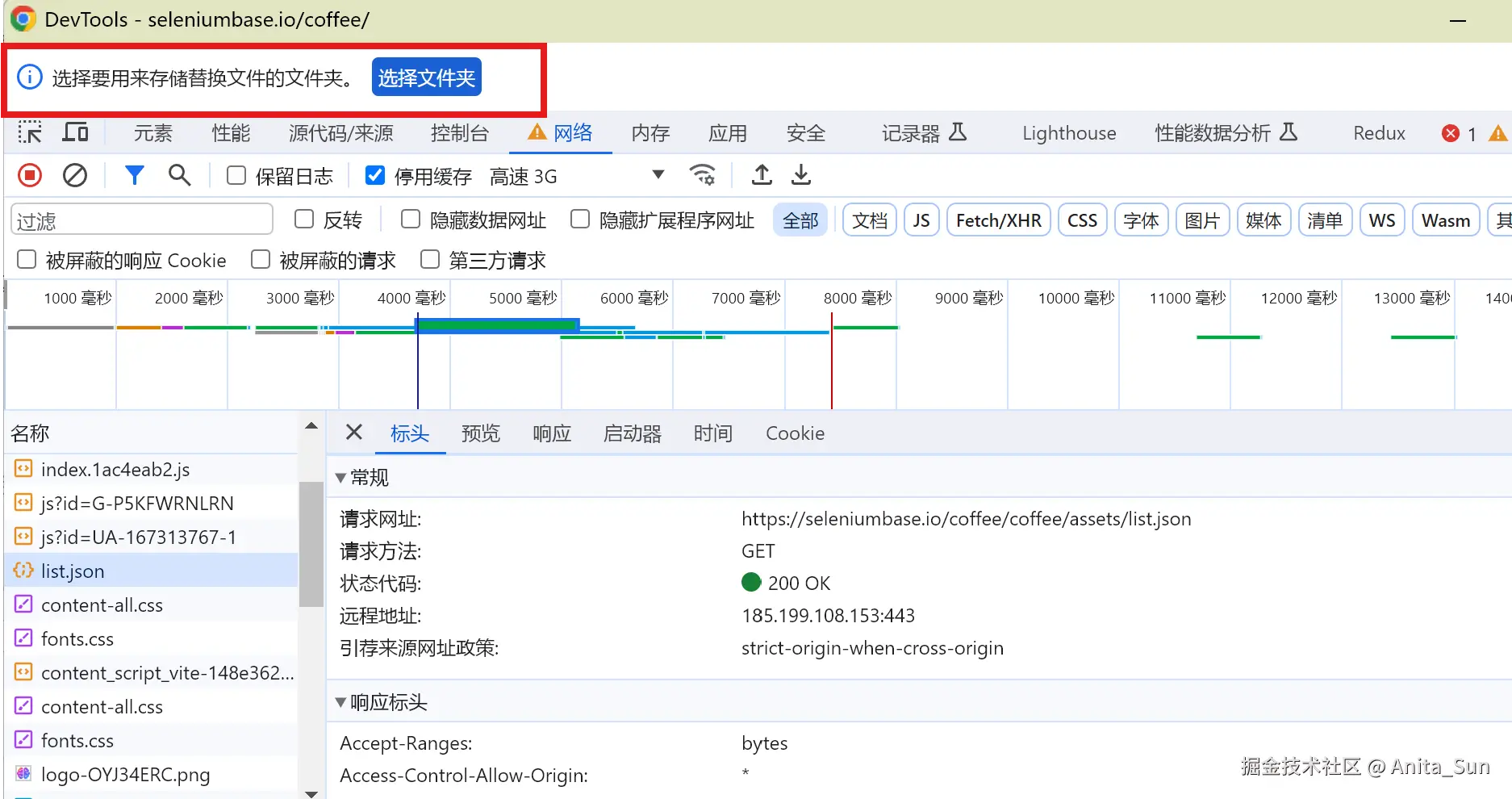Enable the 反转 filter checkbox

point(304,220)
